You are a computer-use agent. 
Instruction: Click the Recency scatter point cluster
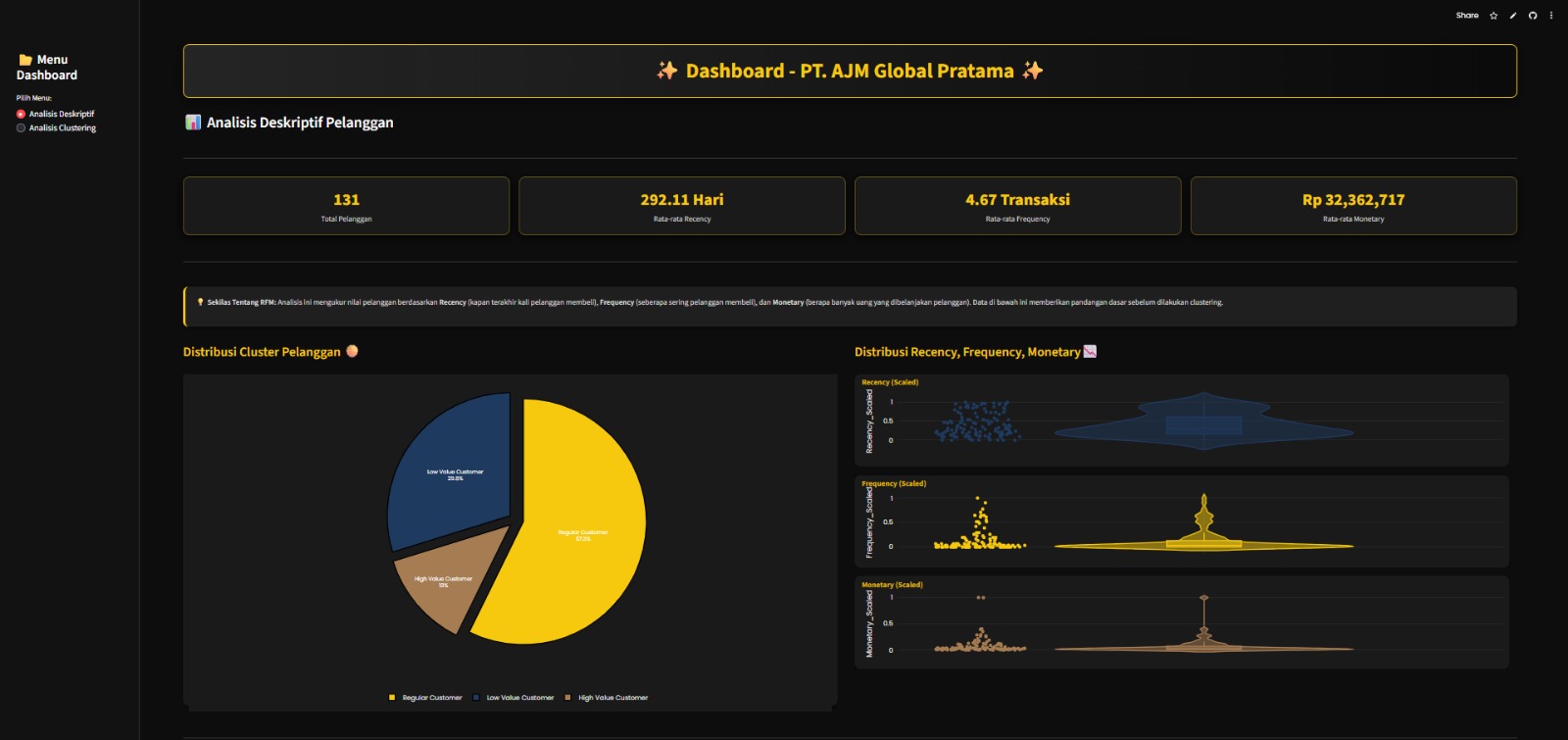(x=977, y=421)
